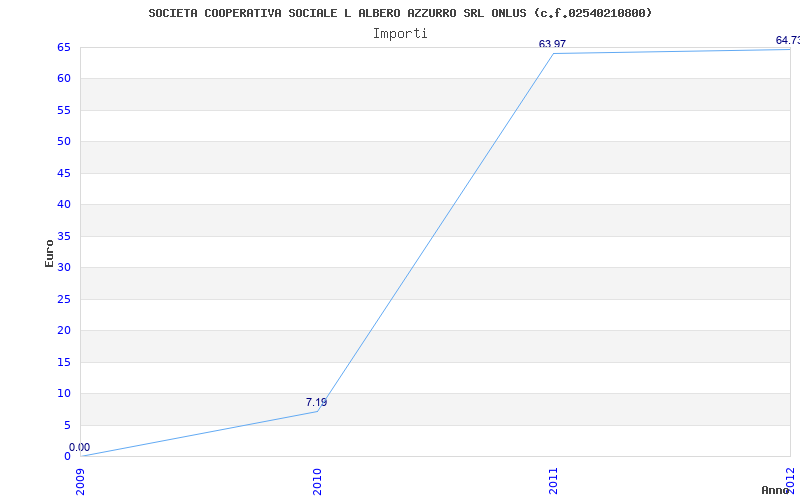Click the y-axis value 20
The height and width of the screenshot is (500, 800).
point(64,331)
